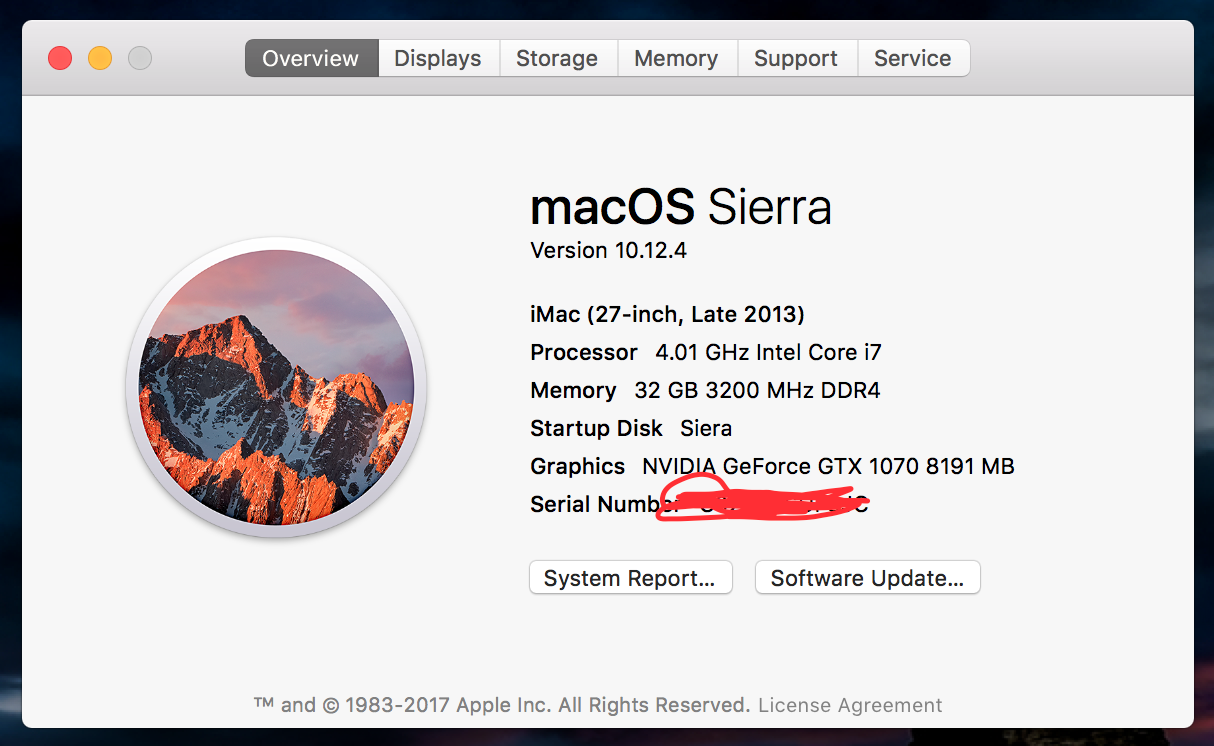Open the License Agreement link
This screenshot has height=746, width=1214.
coord(850,705)
